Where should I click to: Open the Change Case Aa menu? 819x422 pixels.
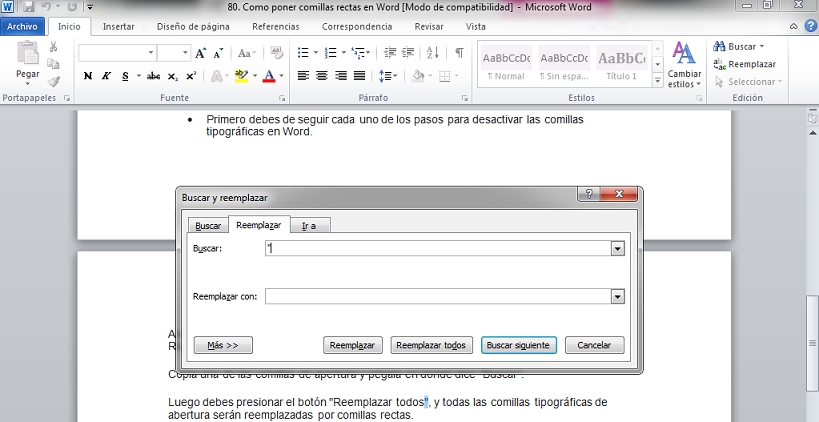pyautogui.click(x=247, y=53)
